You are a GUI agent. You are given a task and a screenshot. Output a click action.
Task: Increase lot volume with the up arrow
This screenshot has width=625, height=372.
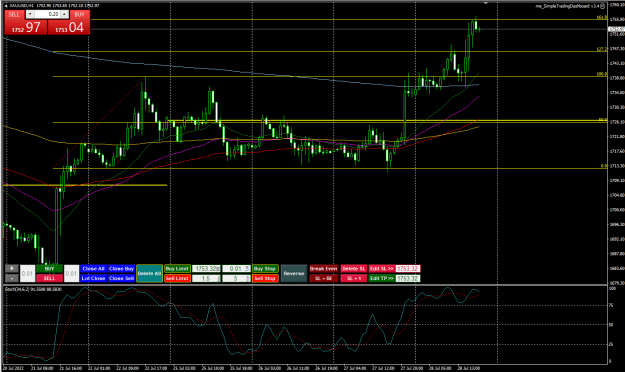pos(65,14)
